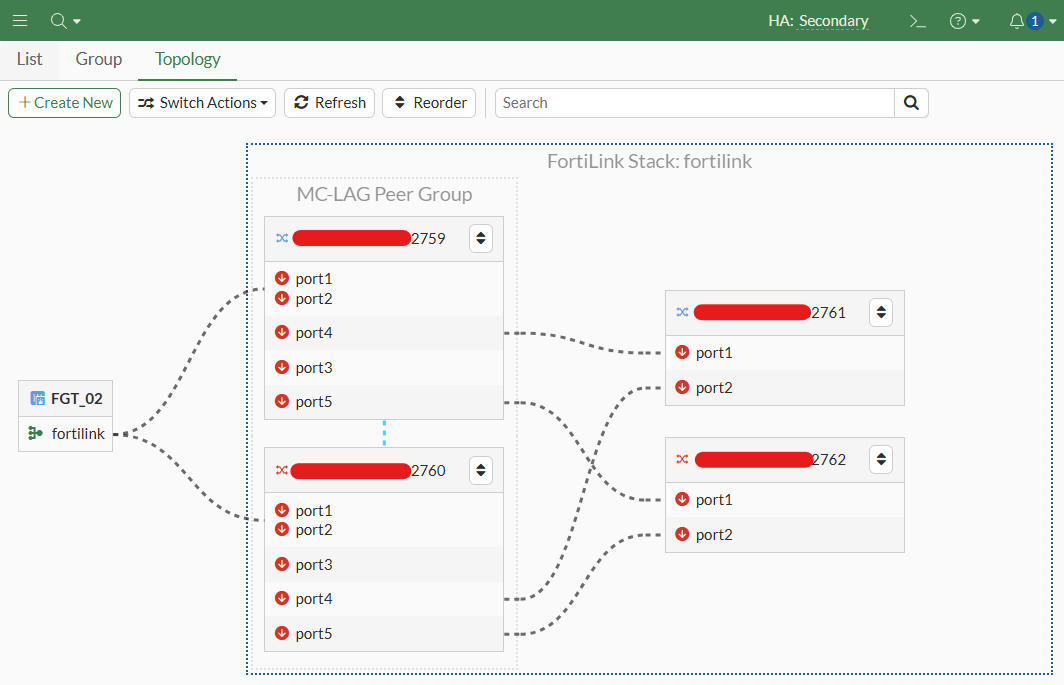Open the up-down selector for switch 2760
This screenshot has height=685, width=1064.
point(481,470)
